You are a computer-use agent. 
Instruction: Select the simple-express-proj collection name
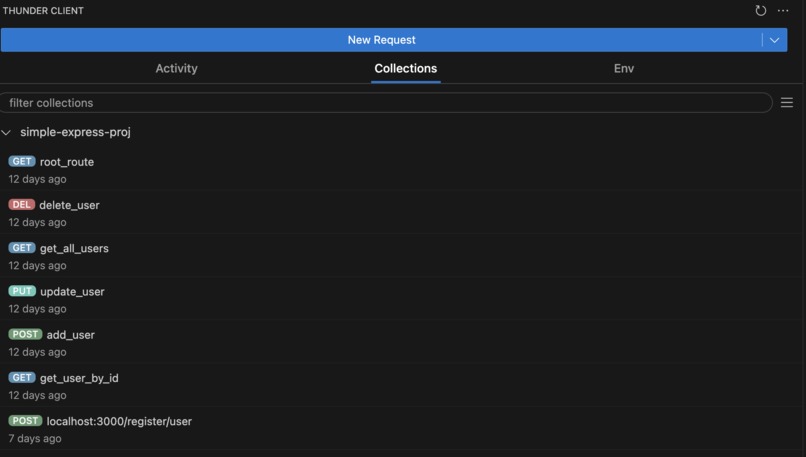(75, 132)
